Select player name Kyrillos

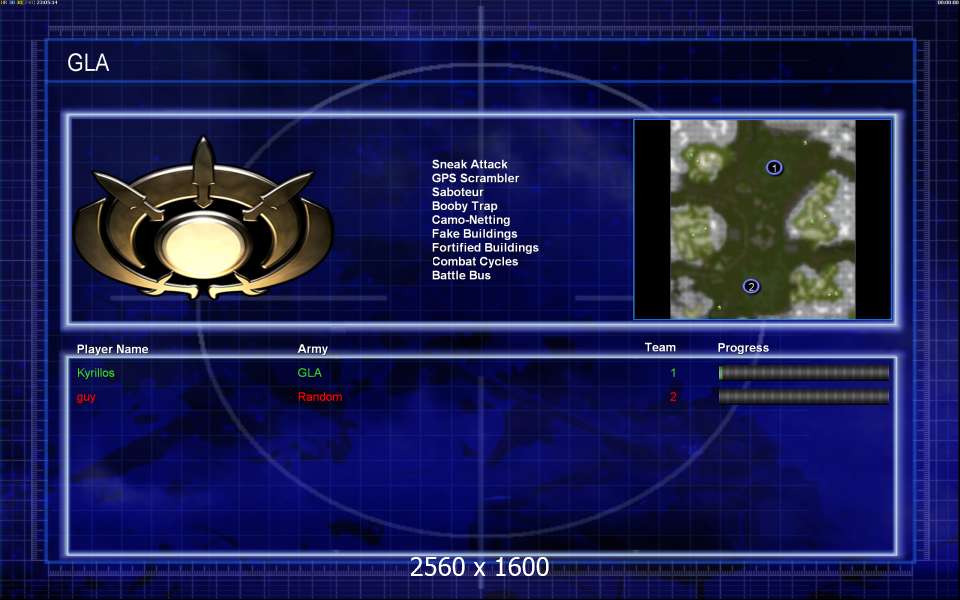96,373
